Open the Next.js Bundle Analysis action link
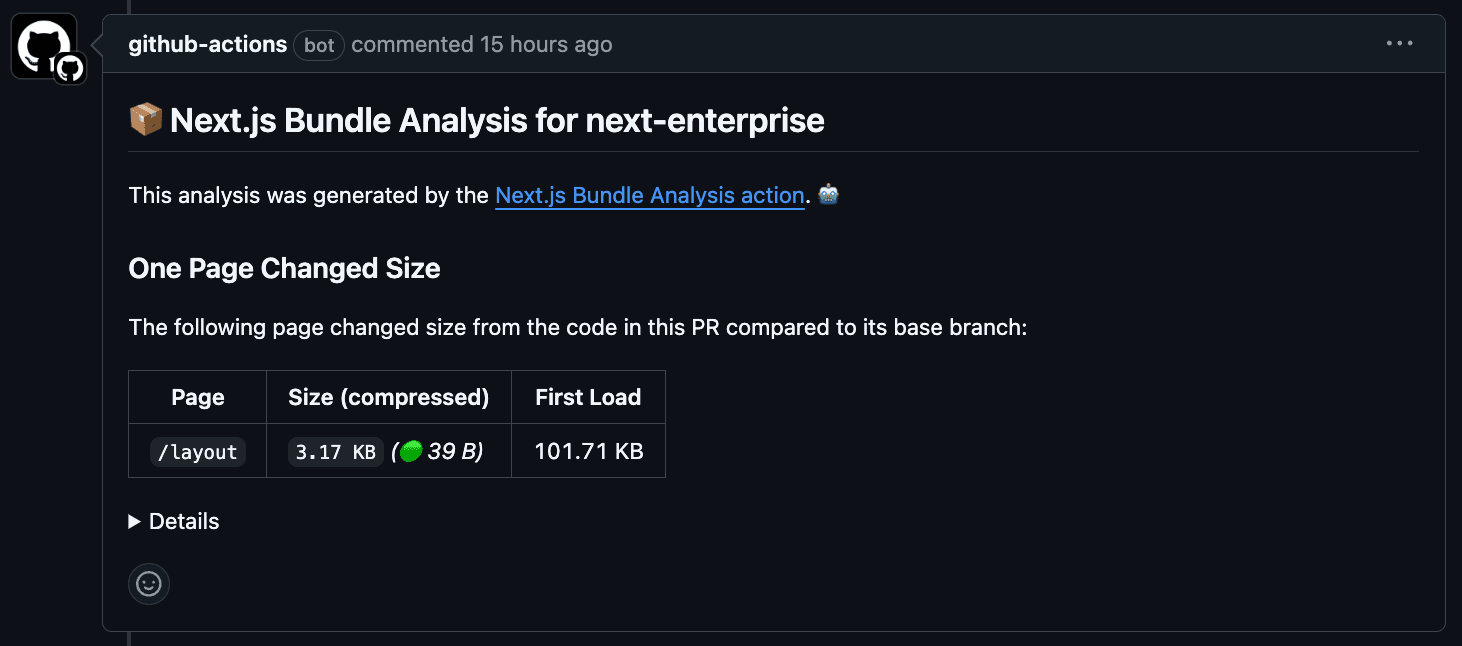The height and width of the screenshot is (646, 1462). tap(649, 195)
